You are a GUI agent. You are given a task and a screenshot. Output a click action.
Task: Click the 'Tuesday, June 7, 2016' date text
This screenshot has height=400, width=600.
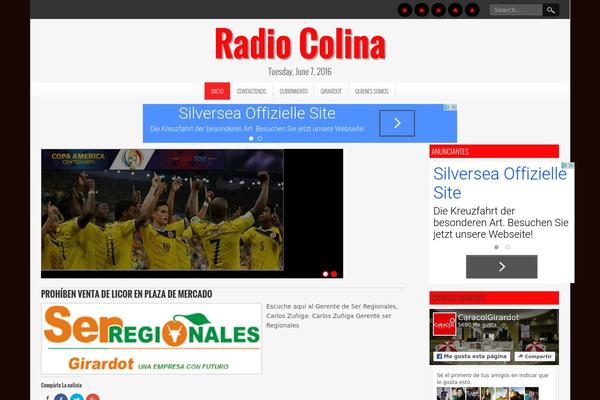click(x=300, y=72)
